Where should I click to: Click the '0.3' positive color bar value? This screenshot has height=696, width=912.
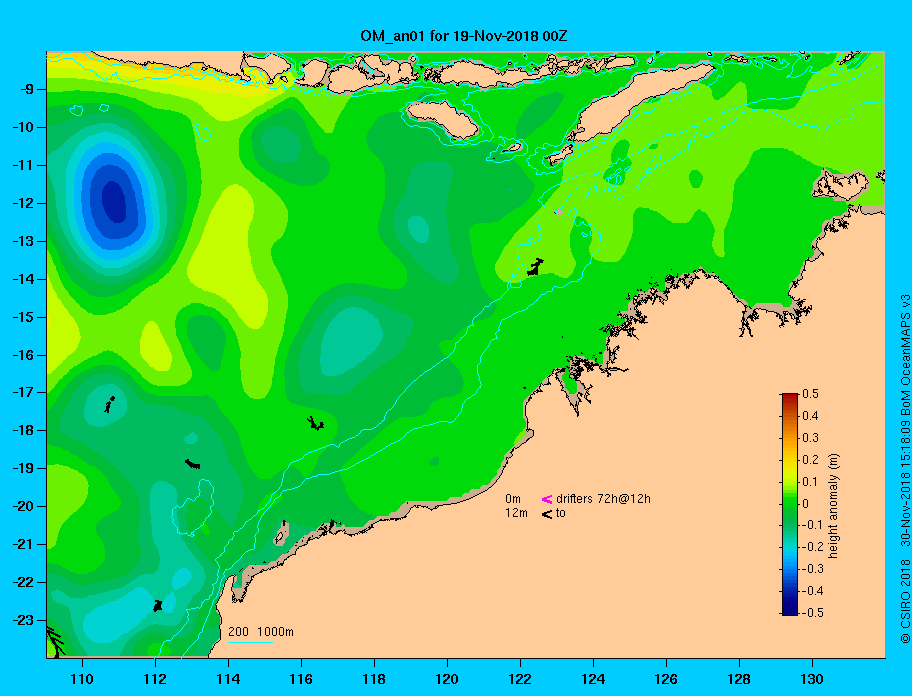tap(810, 438)
